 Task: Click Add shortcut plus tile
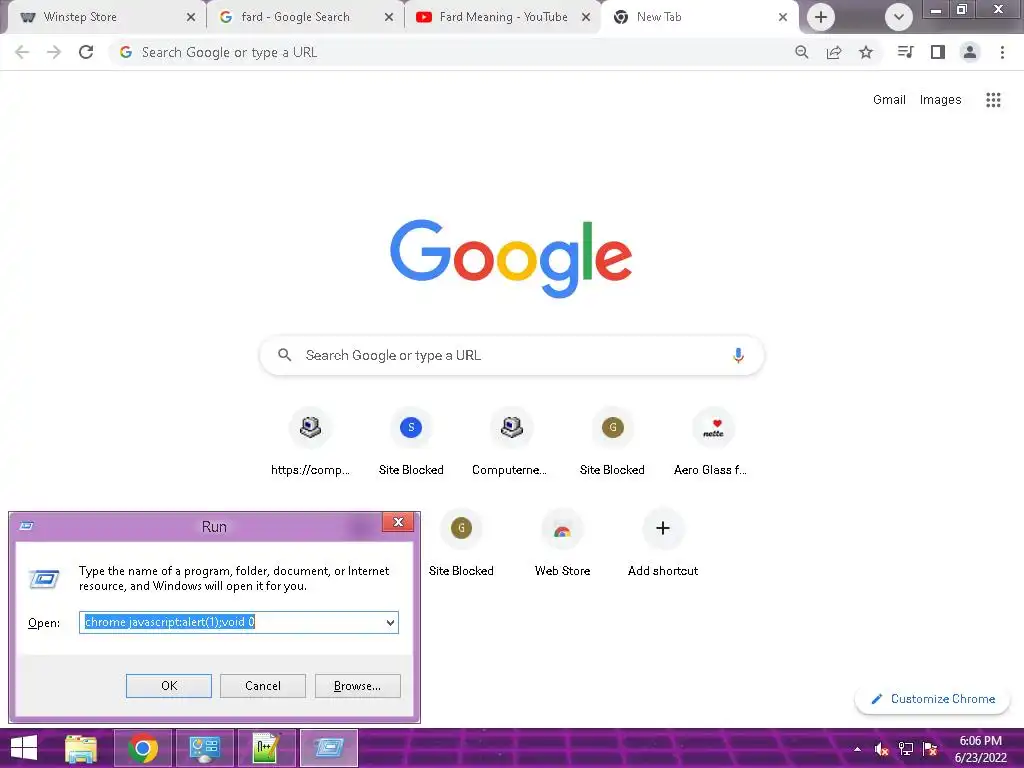coord(663,542)
